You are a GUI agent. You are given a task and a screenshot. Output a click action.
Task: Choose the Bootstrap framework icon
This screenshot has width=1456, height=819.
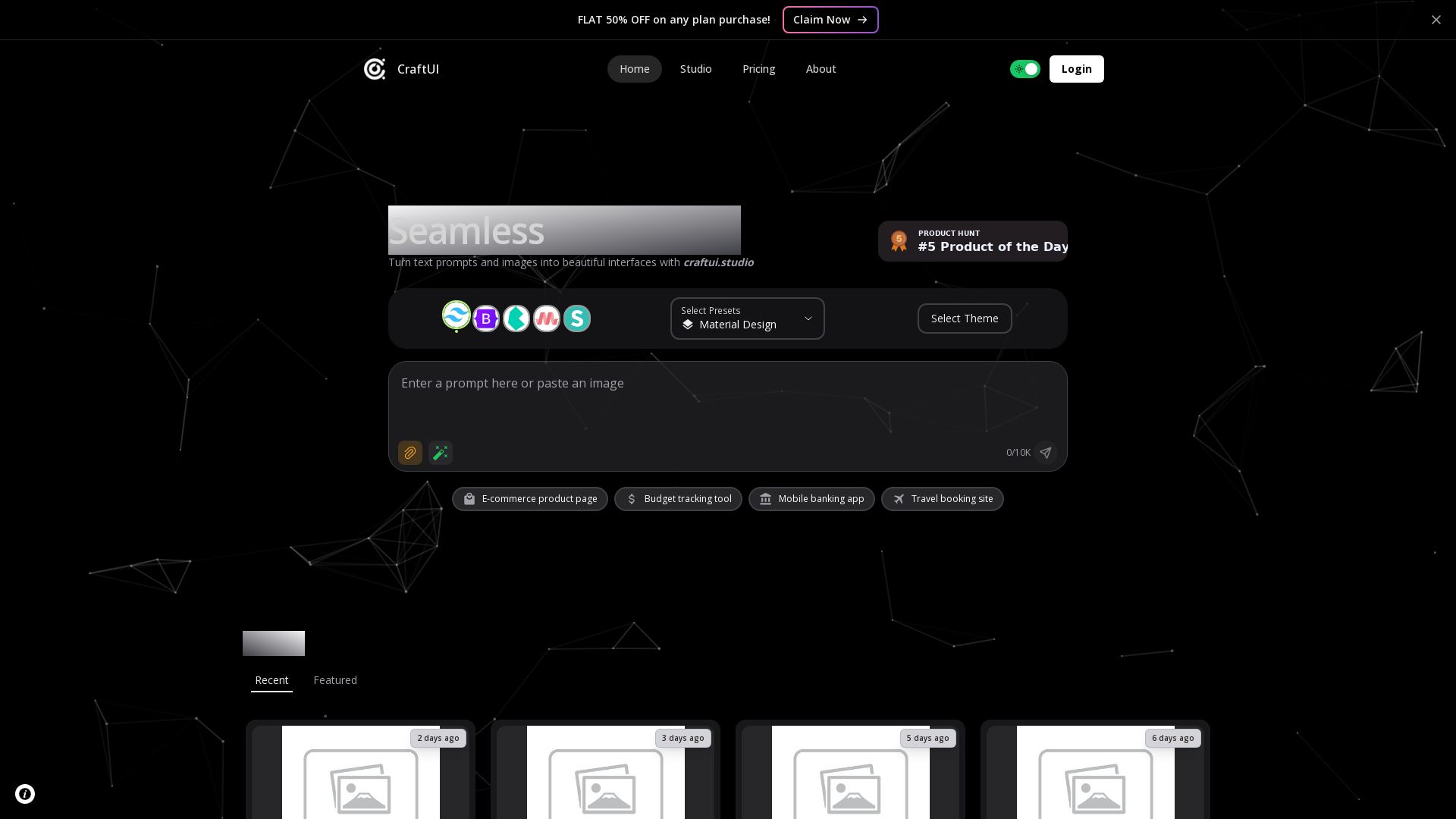[x=486, y=318]
